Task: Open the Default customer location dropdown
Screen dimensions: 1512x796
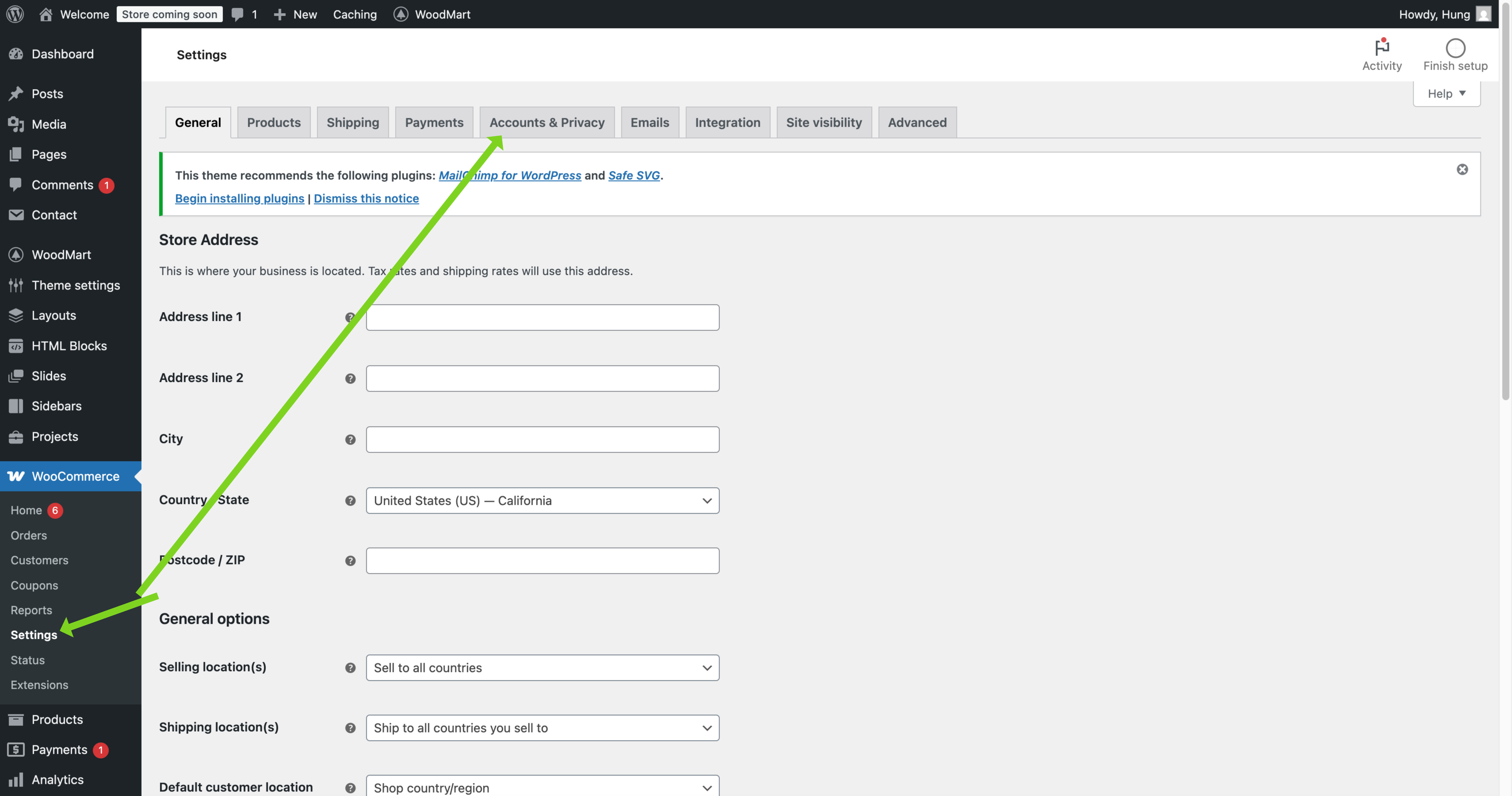Action: click(542, 786)
